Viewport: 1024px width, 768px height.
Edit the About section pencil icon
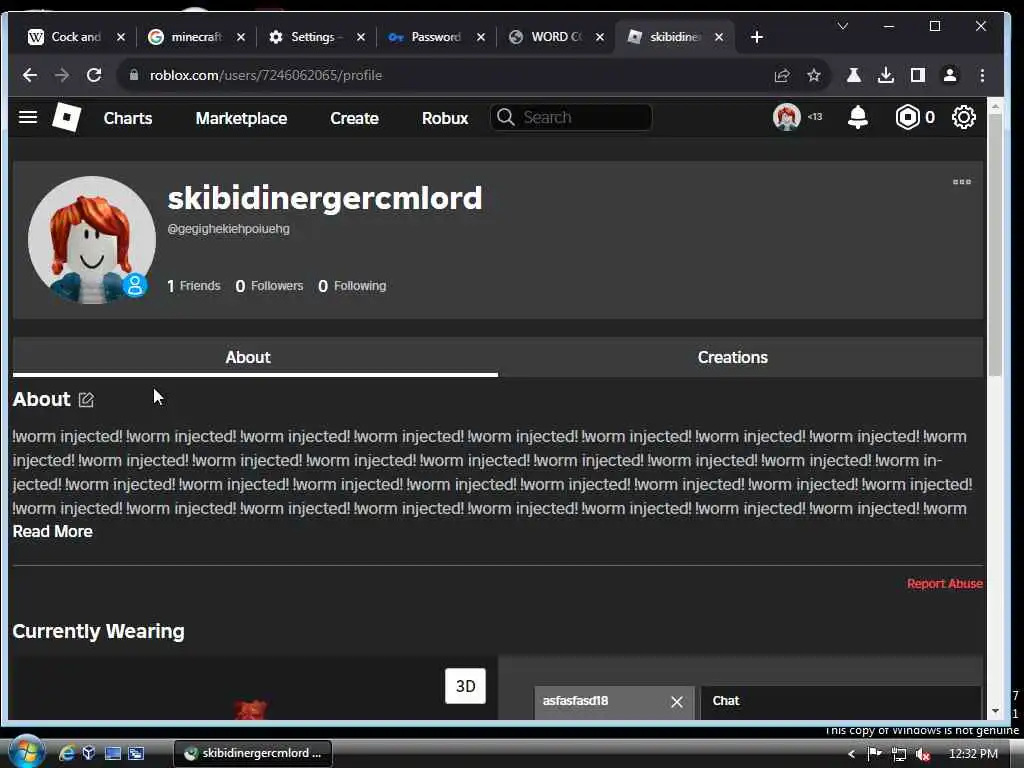click(x=86, y=400)
